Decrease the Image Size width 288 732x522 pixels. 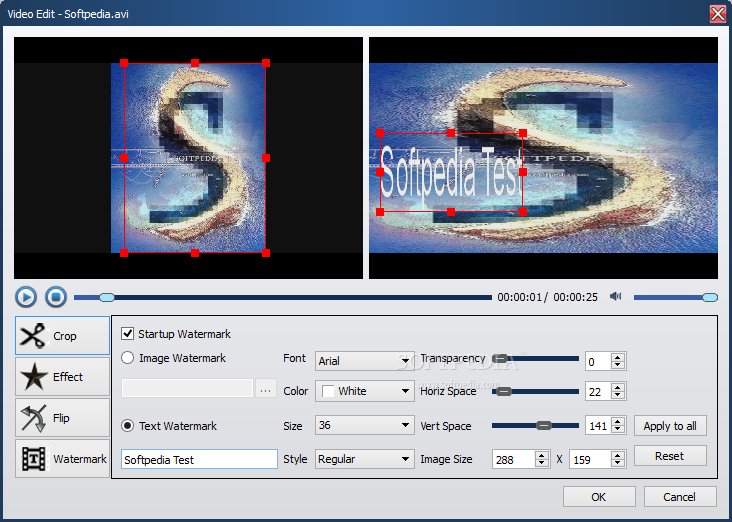tap(542, 464)
